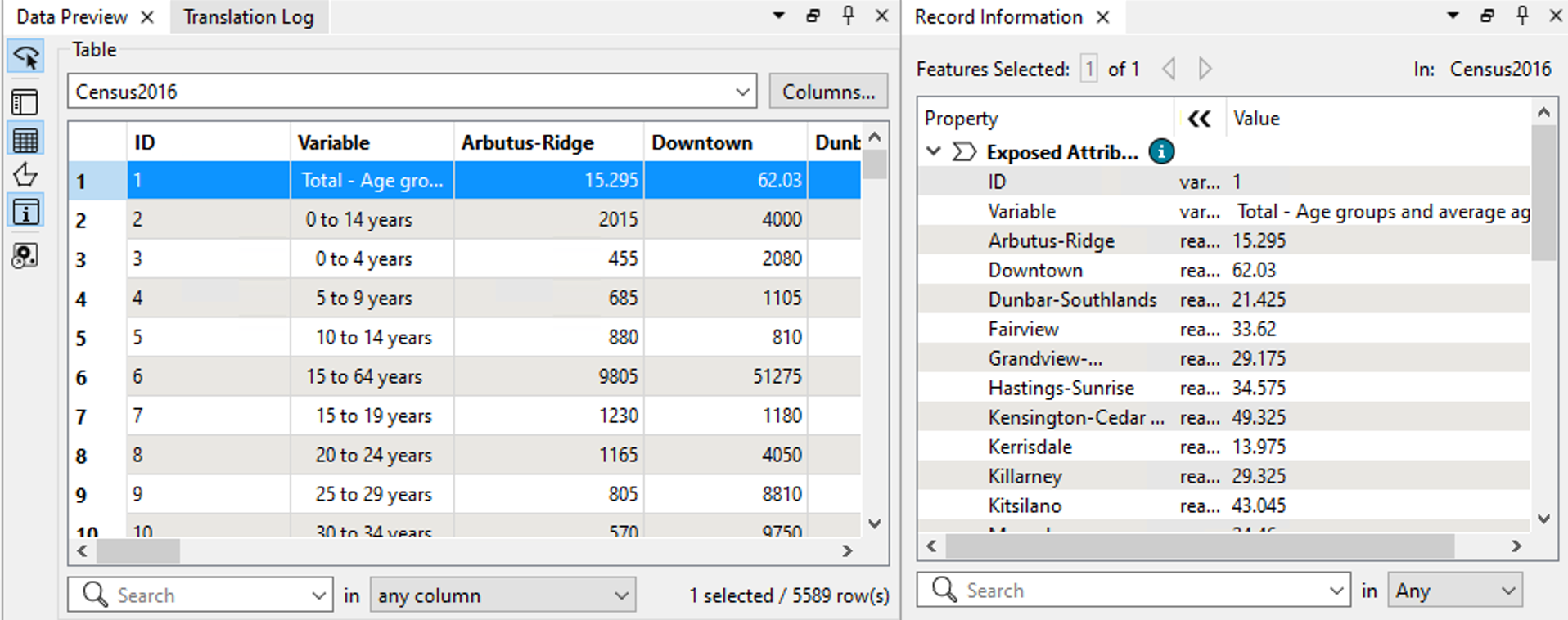
Task: Click the Arbutus-Ridge column header
Action: click(x=548, y=142)
